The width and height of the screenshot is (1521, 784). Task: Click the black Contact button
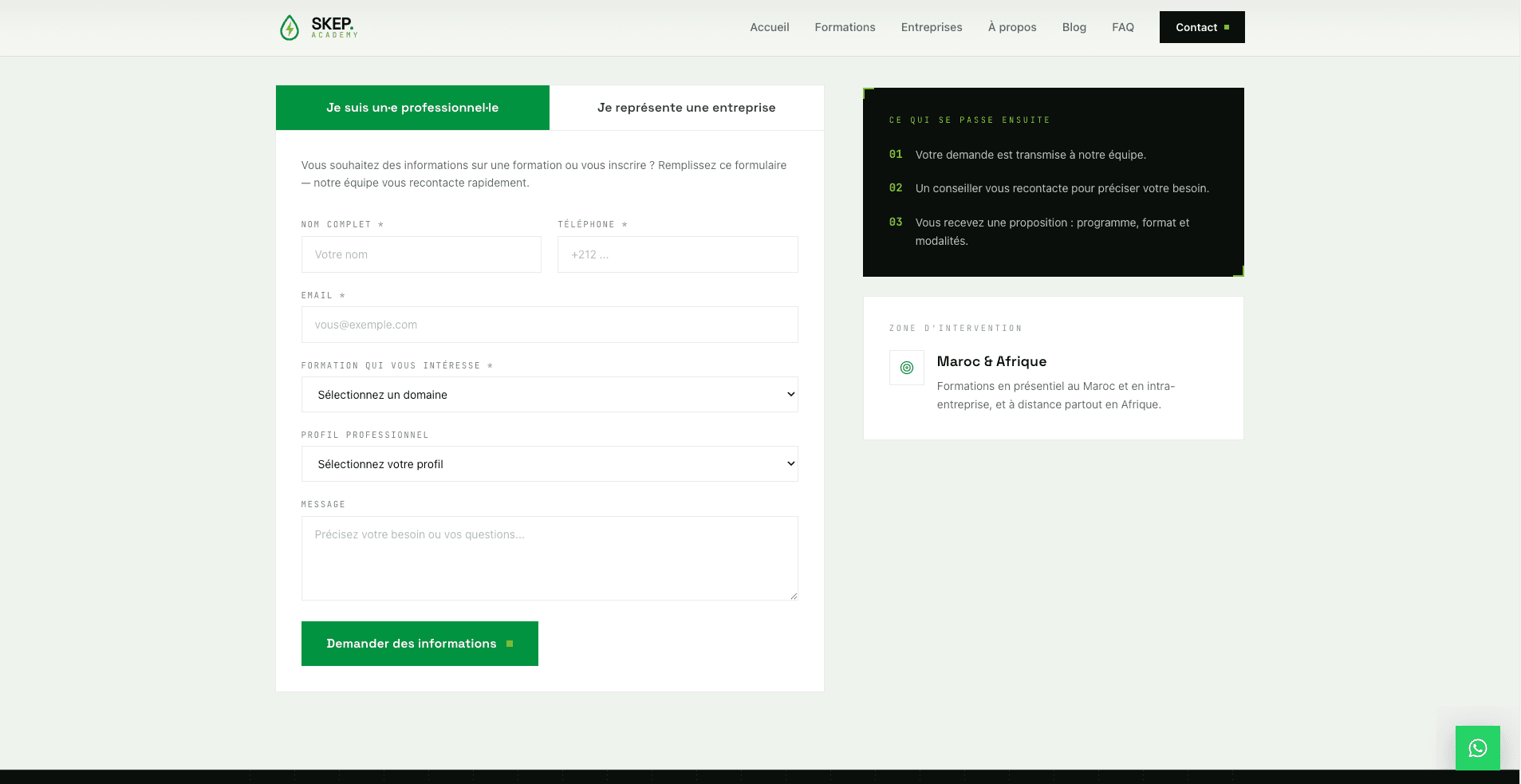click(x=1202, y=27)
